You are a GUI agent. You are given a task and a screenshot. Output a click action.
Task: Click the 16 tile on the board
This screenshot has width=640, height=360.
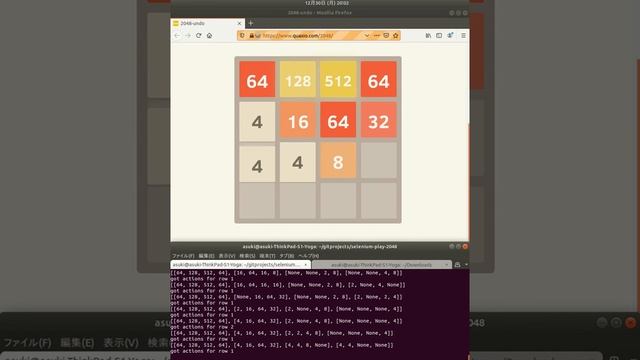tap(298, 120)
